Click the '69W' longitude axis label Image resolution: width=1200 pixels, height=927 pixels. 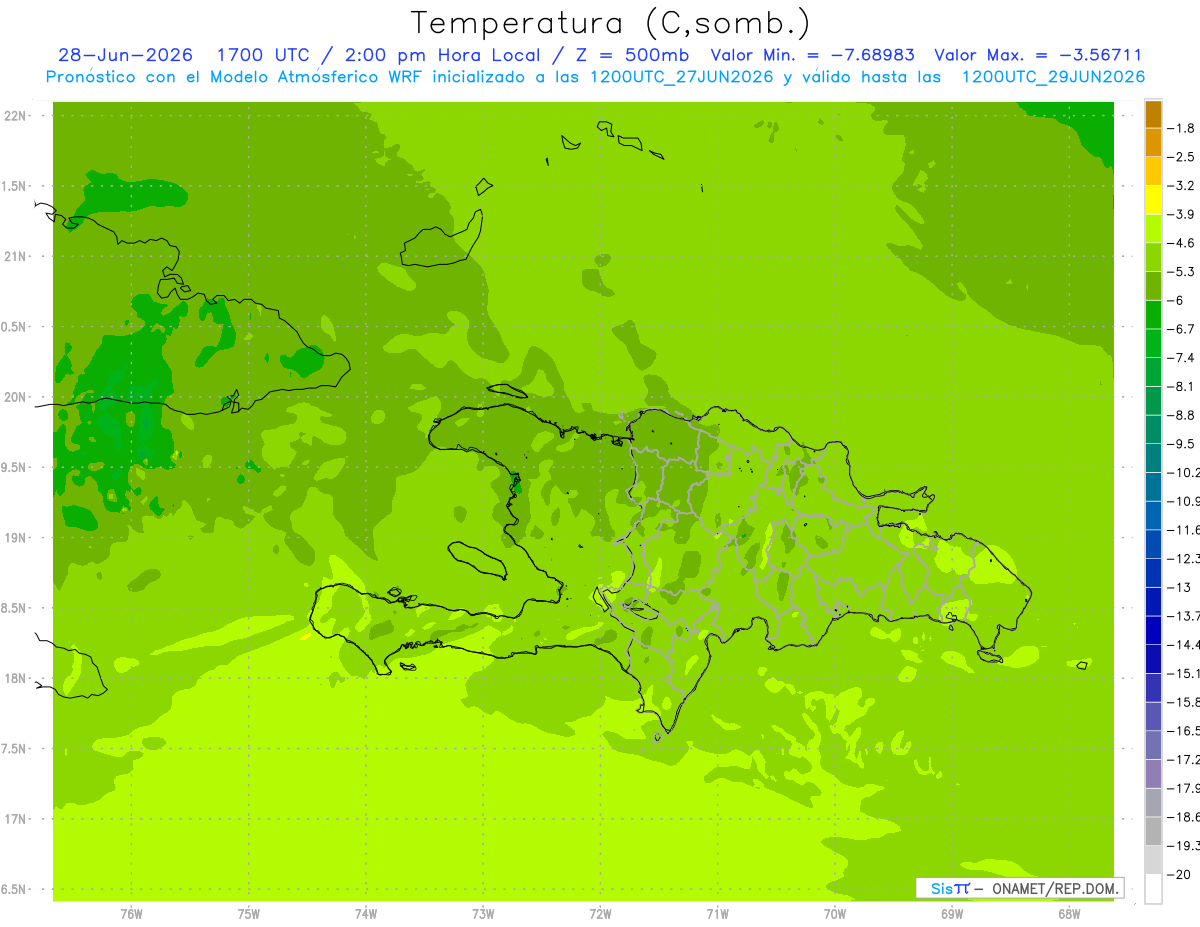coord(952,914)
